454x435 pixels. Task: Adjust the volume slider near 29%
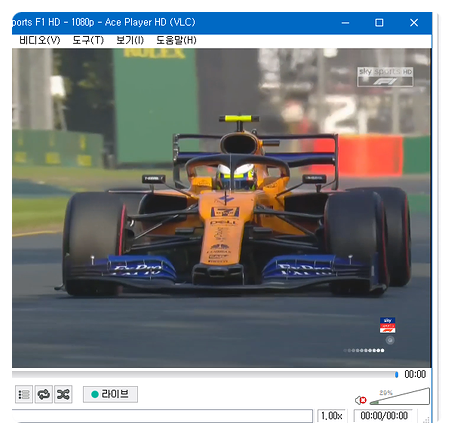click(x=399, y=397)
